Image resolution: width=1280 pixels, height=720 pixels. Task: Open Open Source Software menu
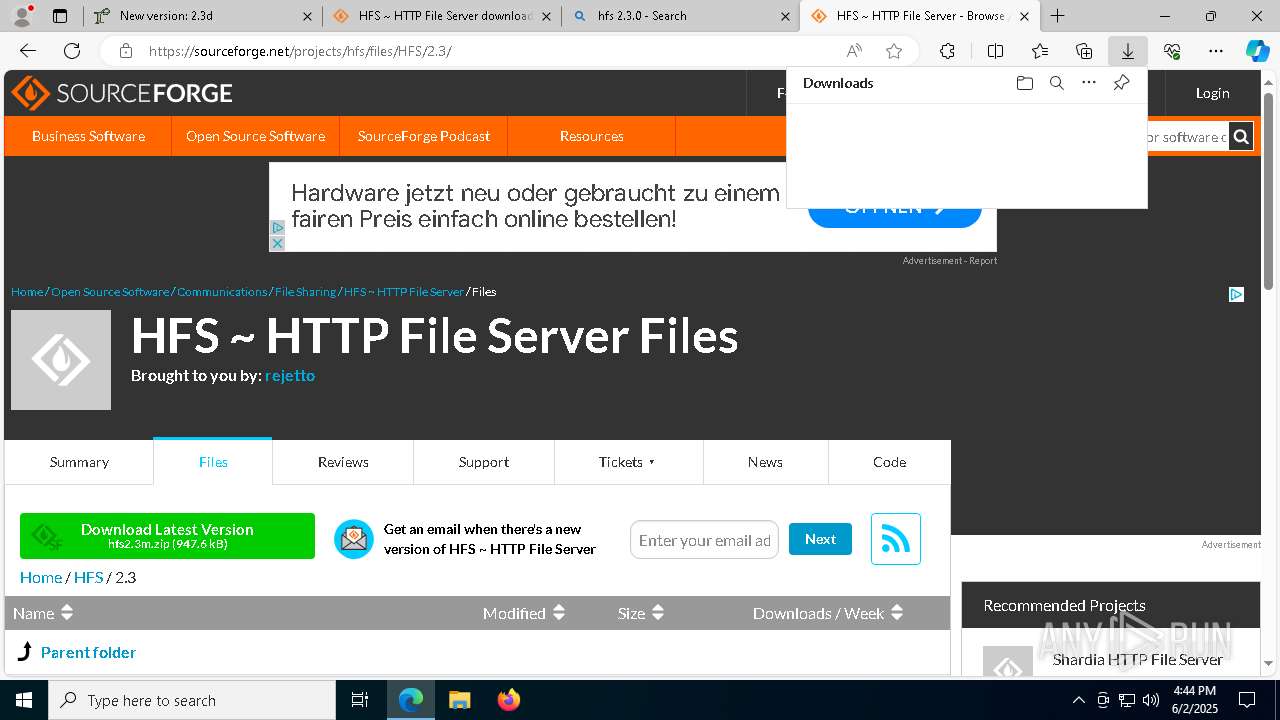click(255, 136)
